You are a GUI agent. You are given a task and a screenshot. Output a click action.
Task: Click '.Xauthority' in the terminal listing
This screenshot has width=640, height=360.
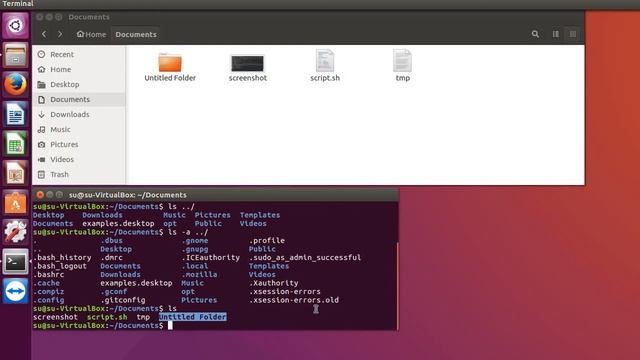click(273, 283)
